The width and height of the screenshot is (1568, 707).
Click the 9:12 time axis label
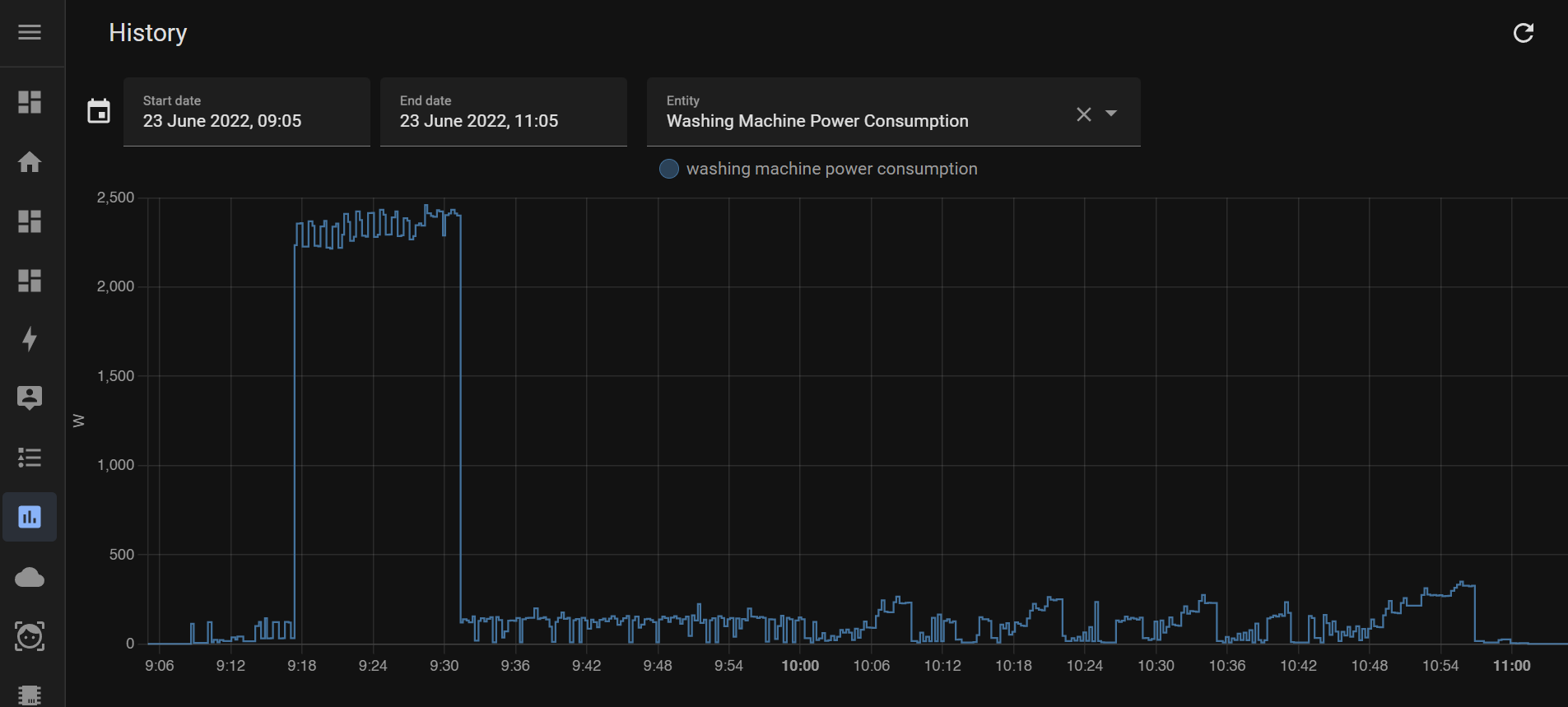(230, 666)
